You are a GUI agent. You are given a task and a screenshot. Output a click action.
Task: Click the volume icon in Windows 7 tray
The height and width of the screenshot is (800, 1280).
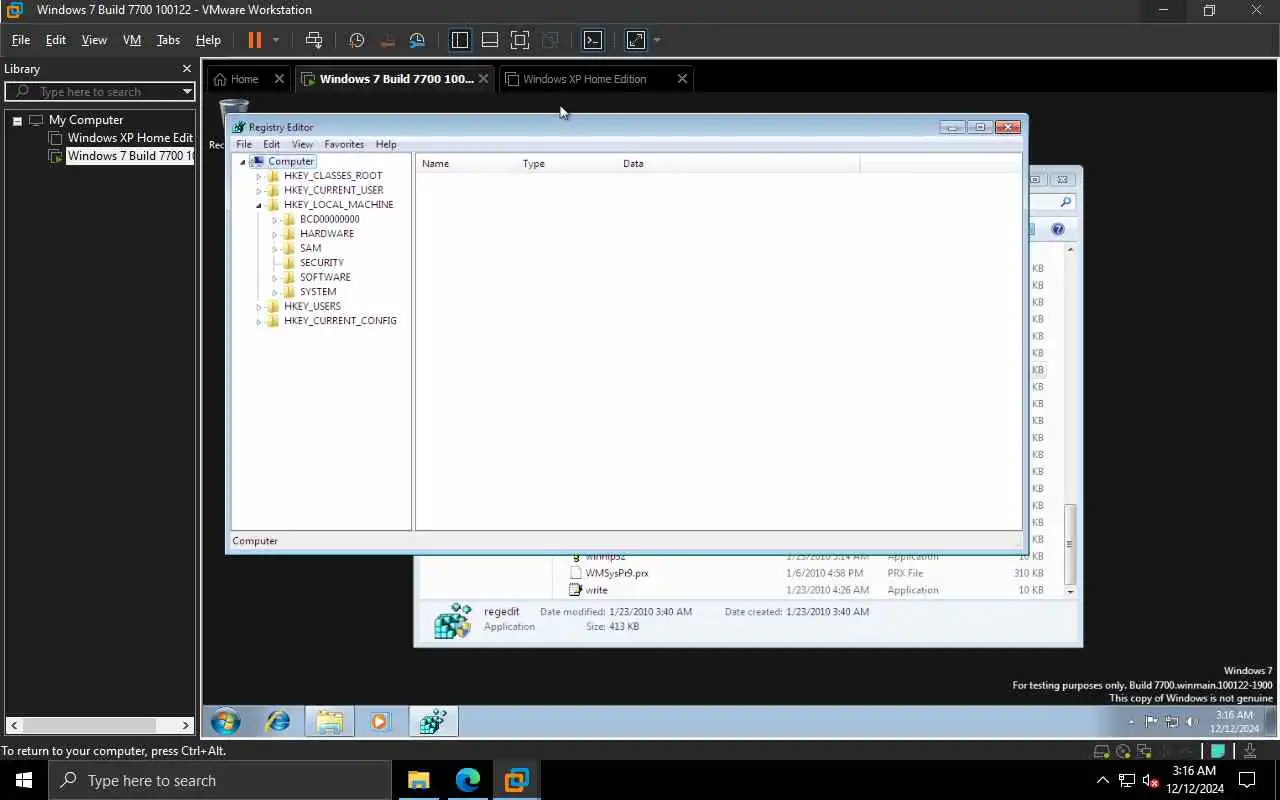click(x=1191, y=721)
